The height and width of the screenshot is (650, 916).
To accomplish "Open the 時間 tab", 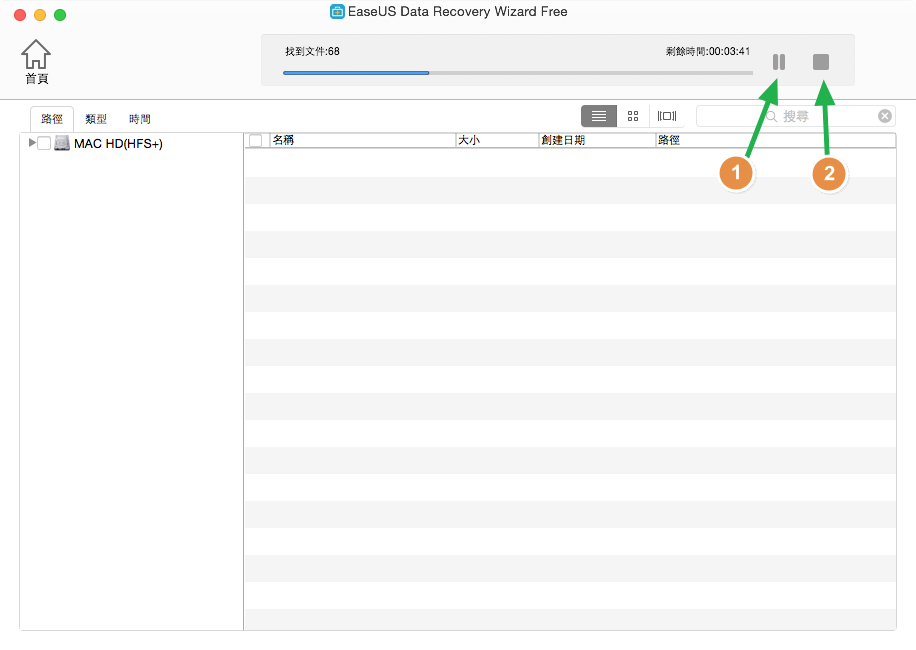I will (140, 119).
